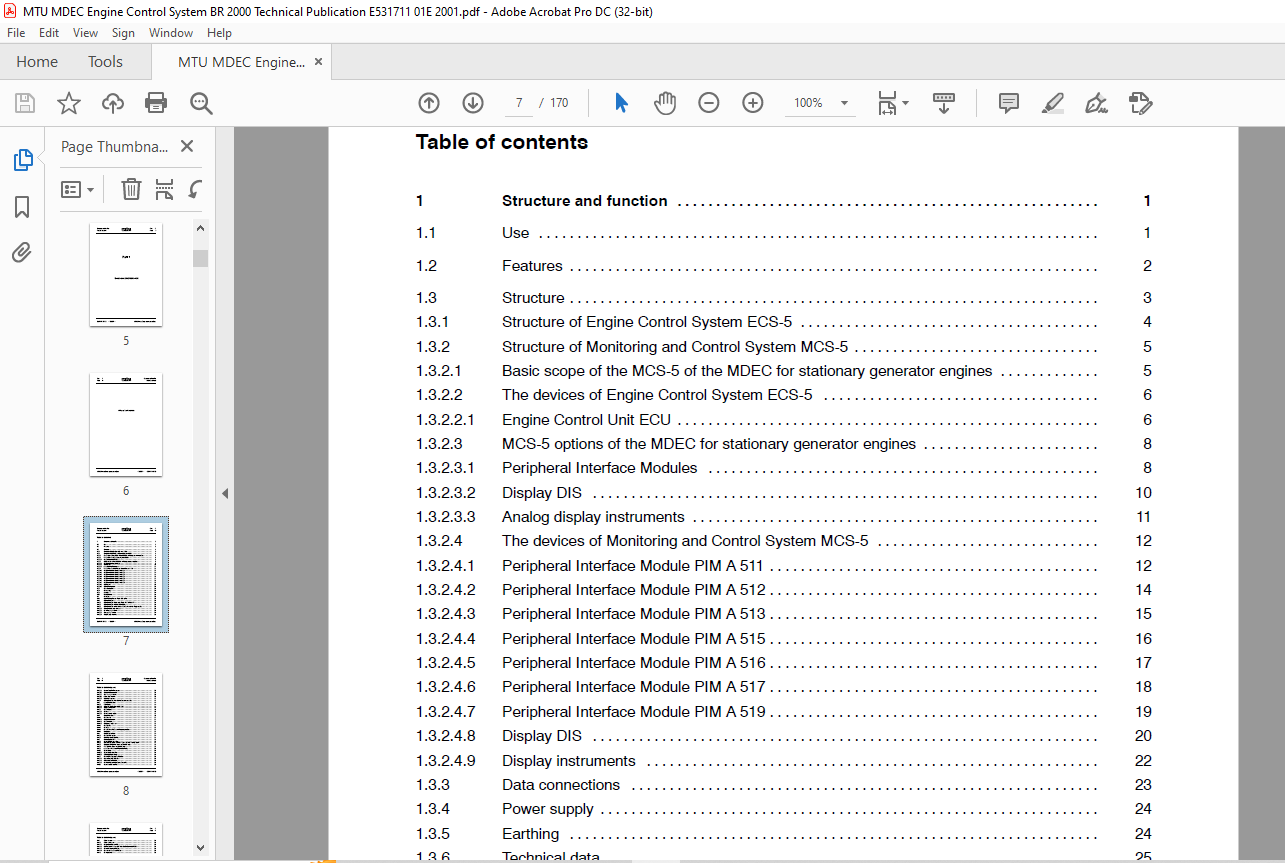Open the View menu
Viewport: 1285px width, 863px height.
point(85,33)
